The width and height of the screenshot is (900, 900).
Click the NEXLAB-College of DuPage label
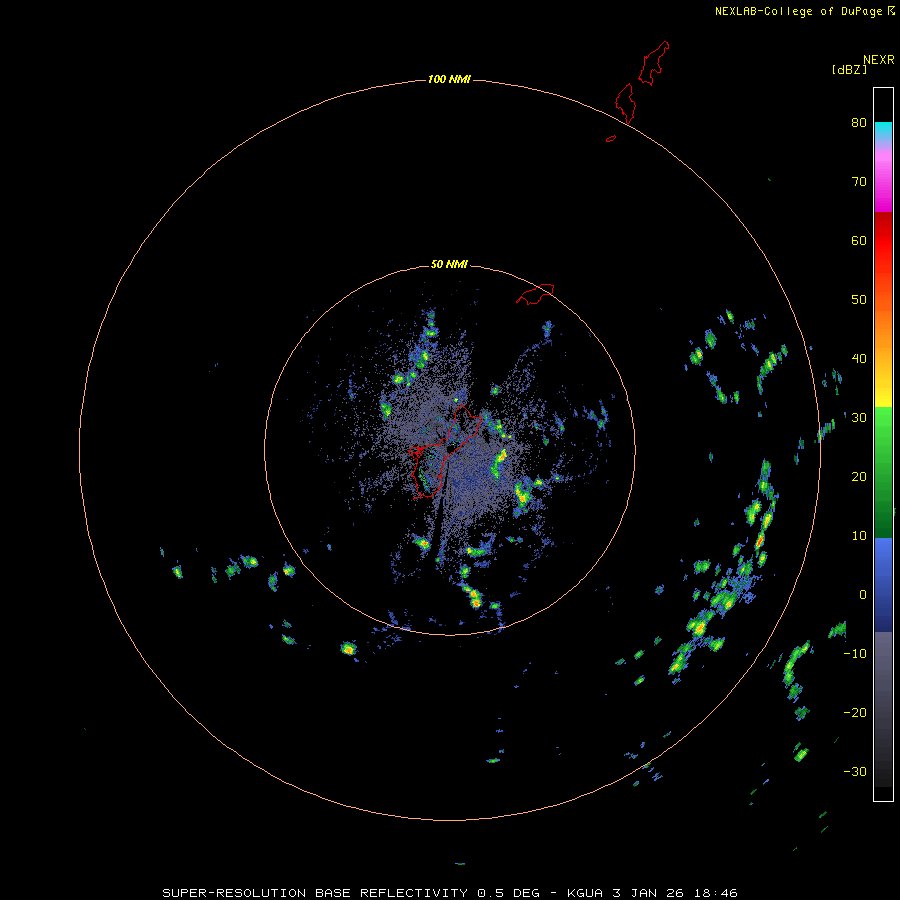[798, 11]
